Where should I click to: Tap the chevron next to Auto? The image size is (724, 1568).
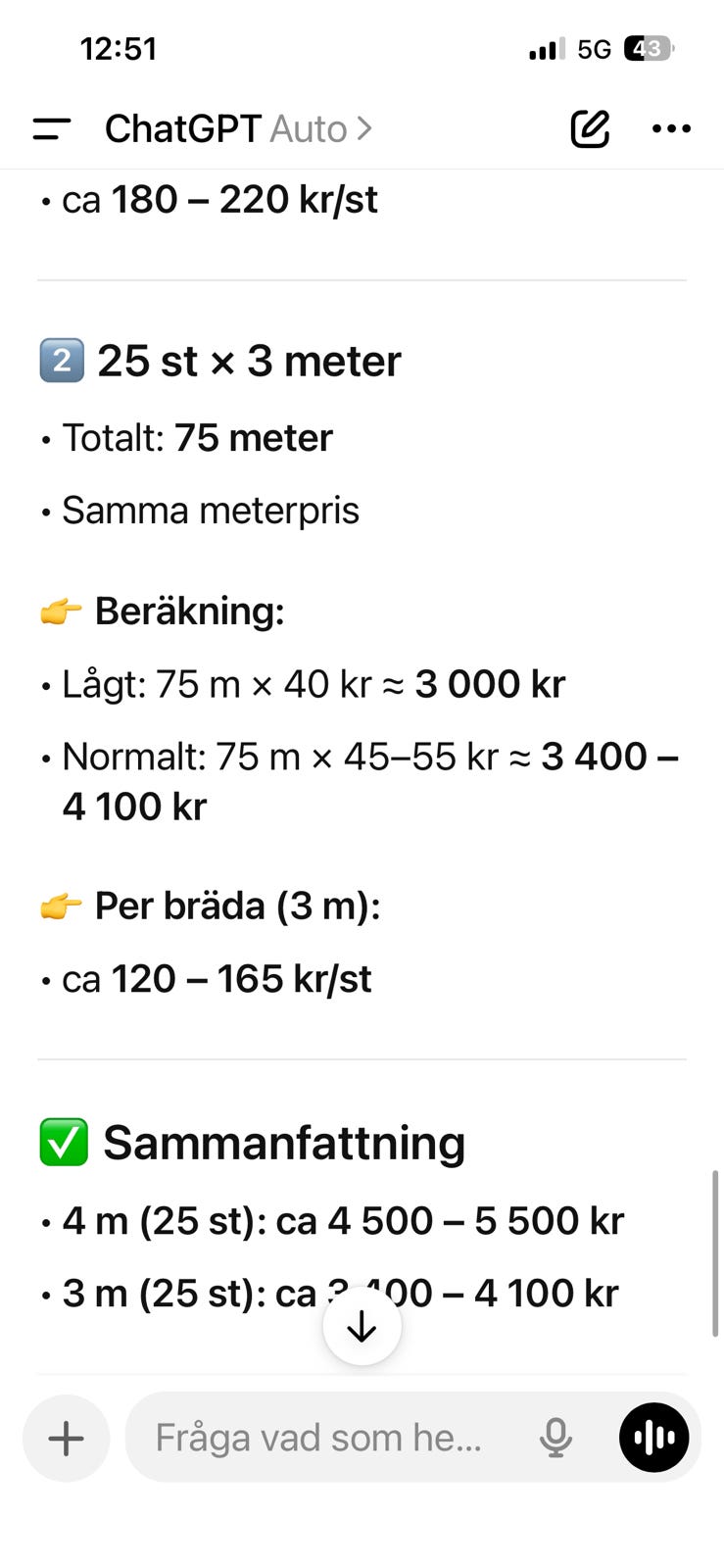click(364, 128)
